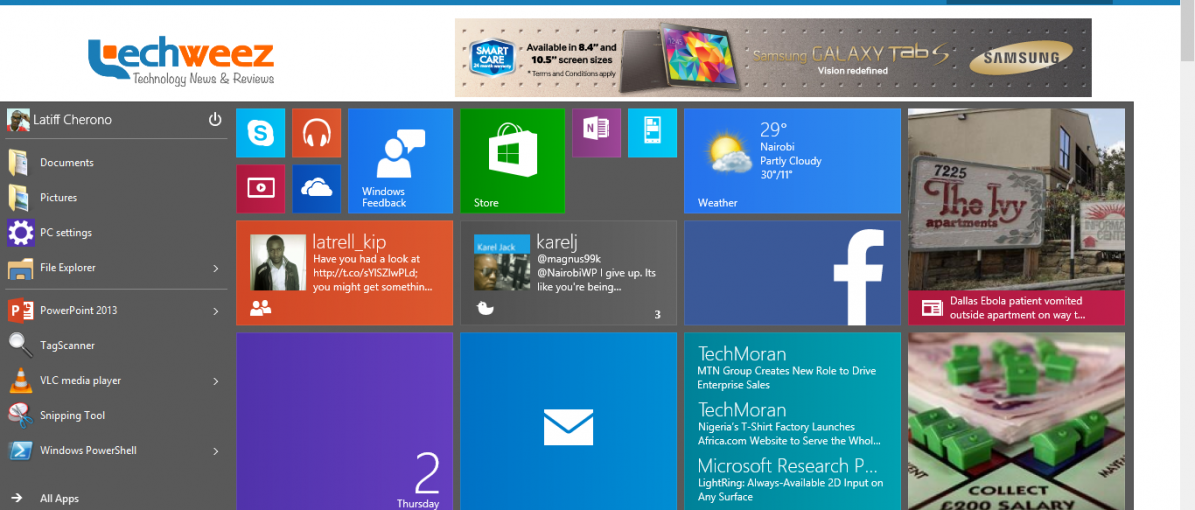Open the OneDrive cloud tile
The width and height of the screenshot is (1195, 510).
[316, 188]
